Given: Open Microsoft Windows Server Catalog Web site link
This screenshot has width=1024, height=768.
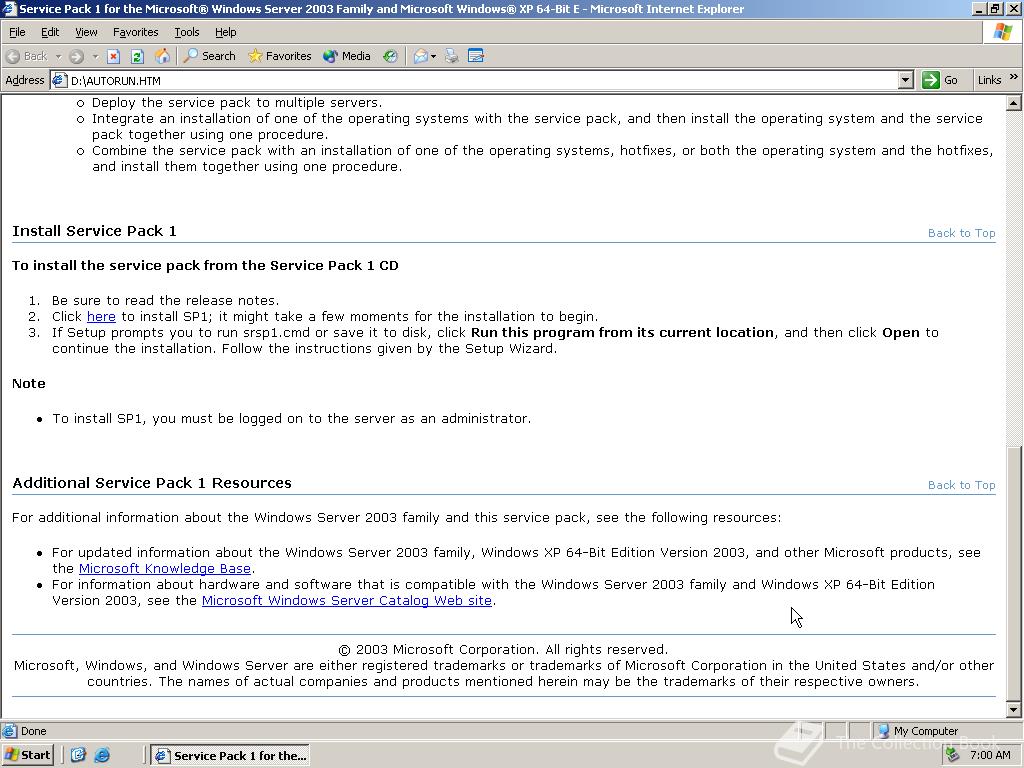Looking at the screenshot, I should (x=347, y=601).
